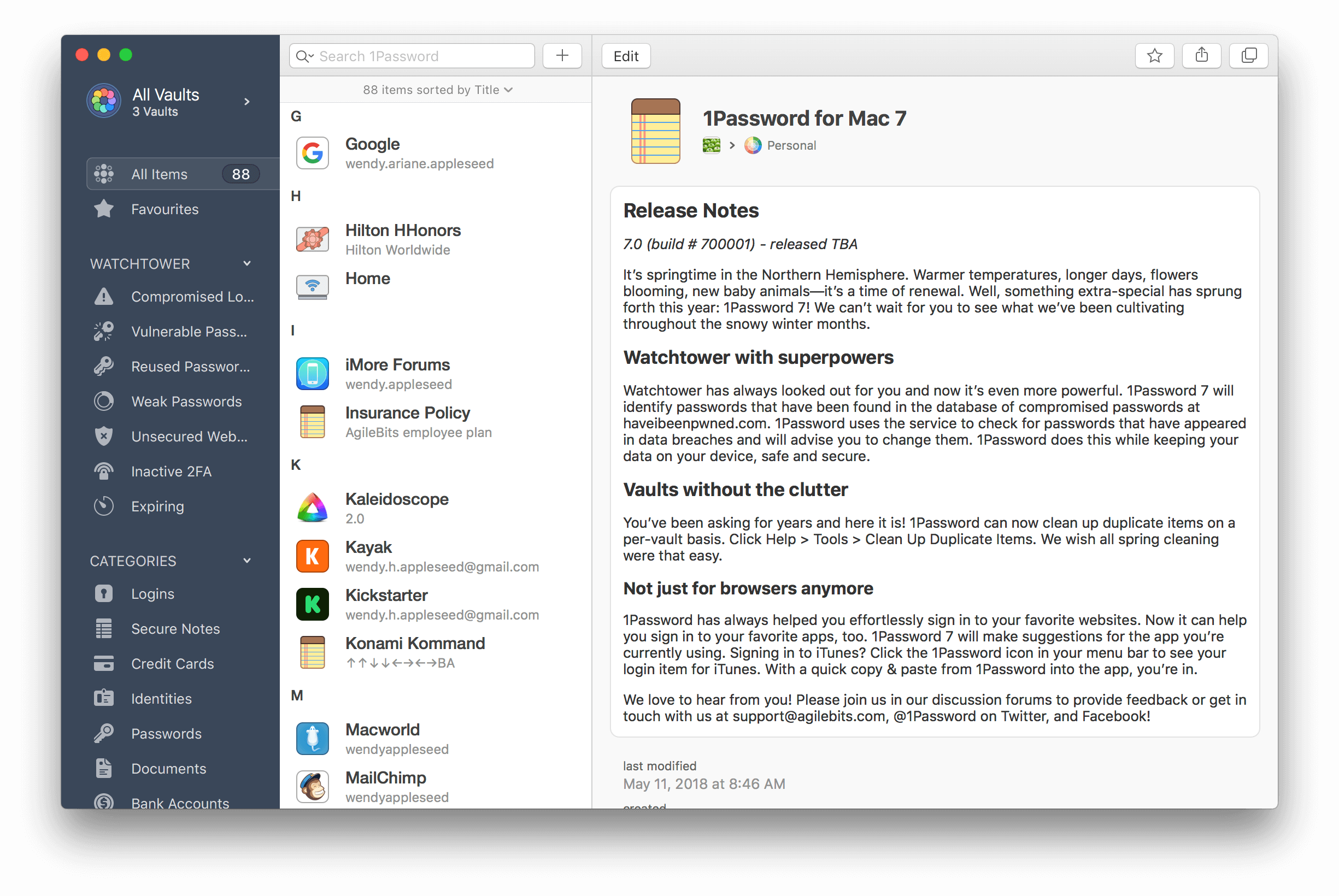Click the star/favourite icon in toolbar

(1153, 55)
